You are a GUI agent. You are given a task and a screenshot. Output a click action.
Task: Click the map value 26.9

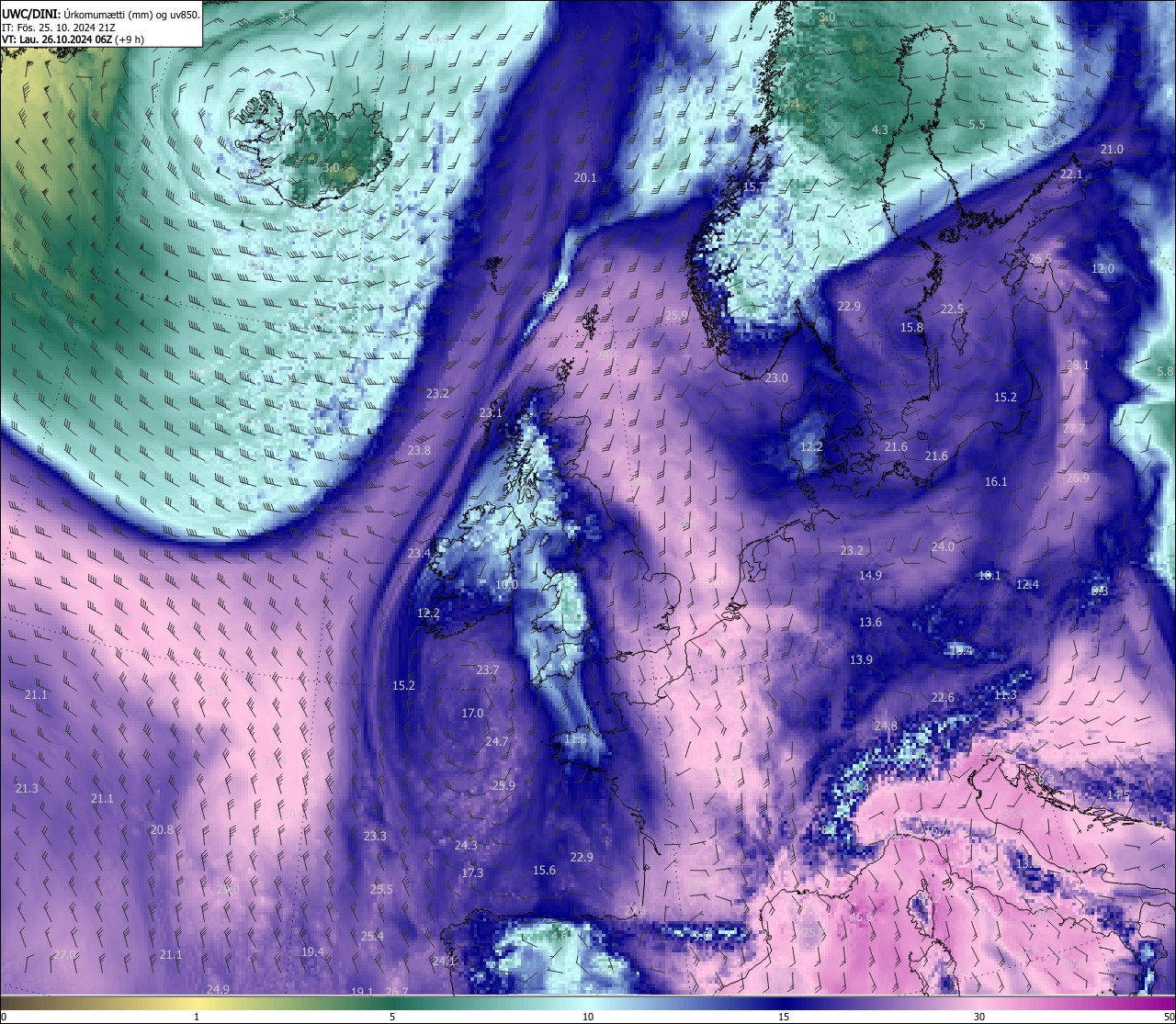pos(1078,478)
